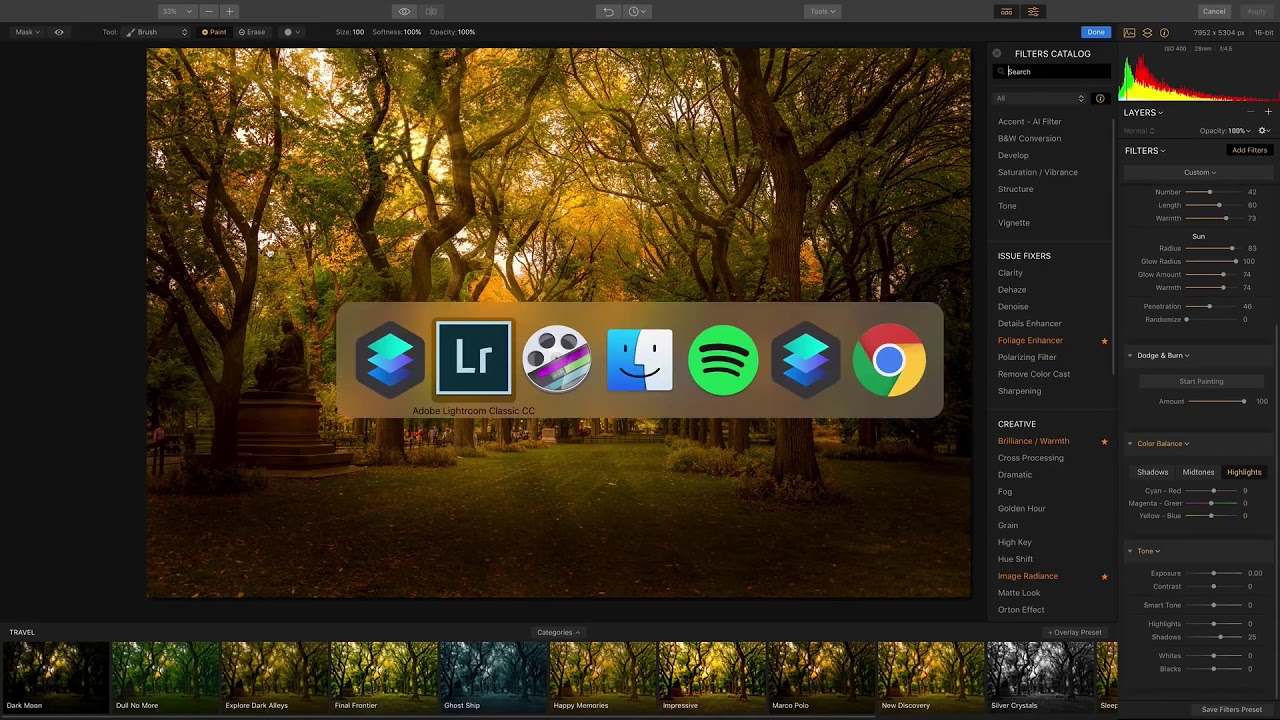Choose Golden Hour from the filters catalog
Screen dimensions: 1280x720
point(1021,508)
